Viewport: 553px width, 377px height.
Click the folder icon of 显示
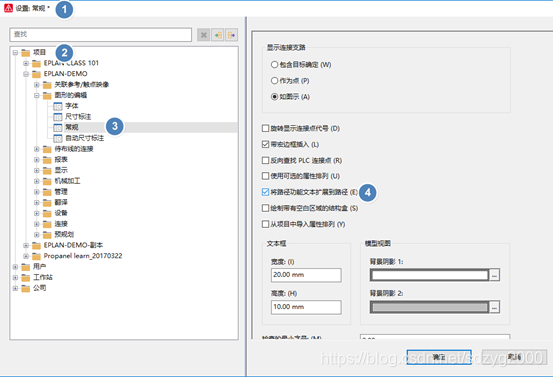tap(47, 171)
